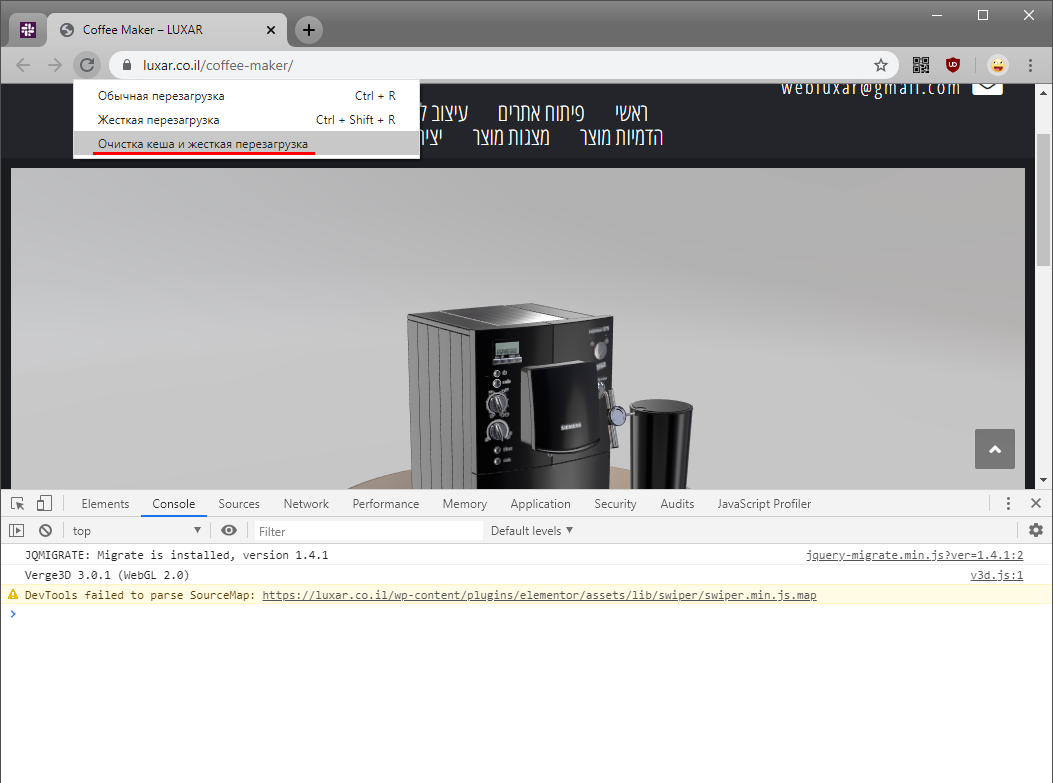Go forward to the next page
1053x783 pixels.
pyautogui.click(x=54, y=65)
